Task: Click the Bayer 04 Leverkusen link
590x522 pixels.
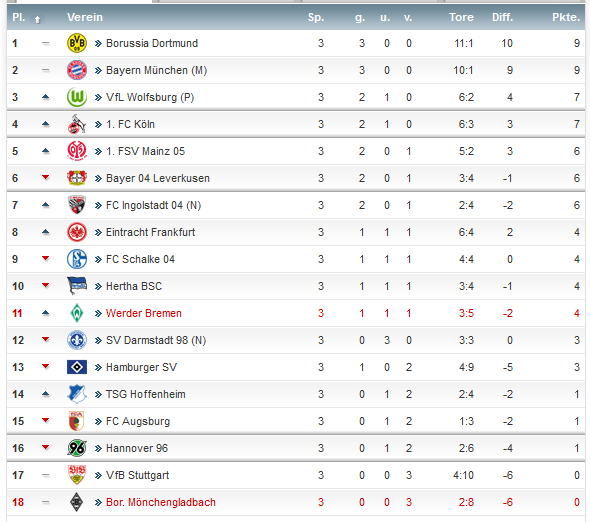Action: [x=158, y=178]
